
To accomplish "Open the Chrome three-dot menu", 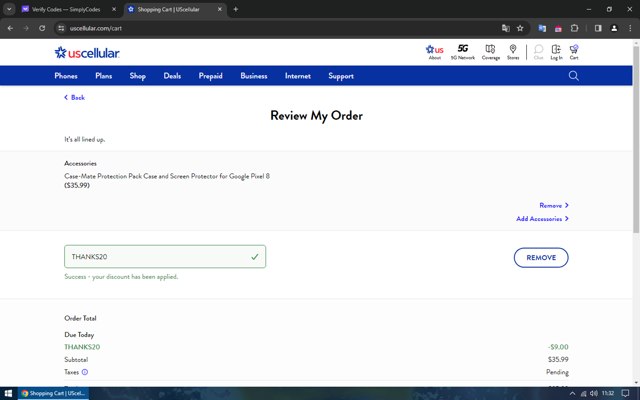I will click(630, 28).
